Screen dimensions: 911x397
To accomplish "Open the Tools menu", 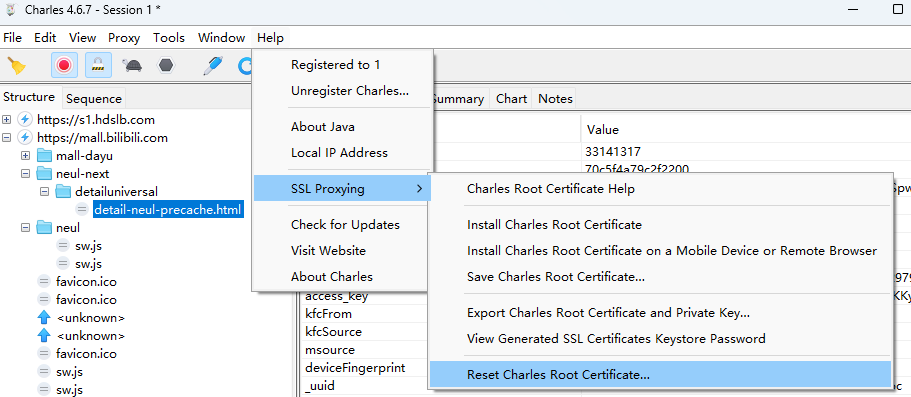I will click(x=168, y=38).
